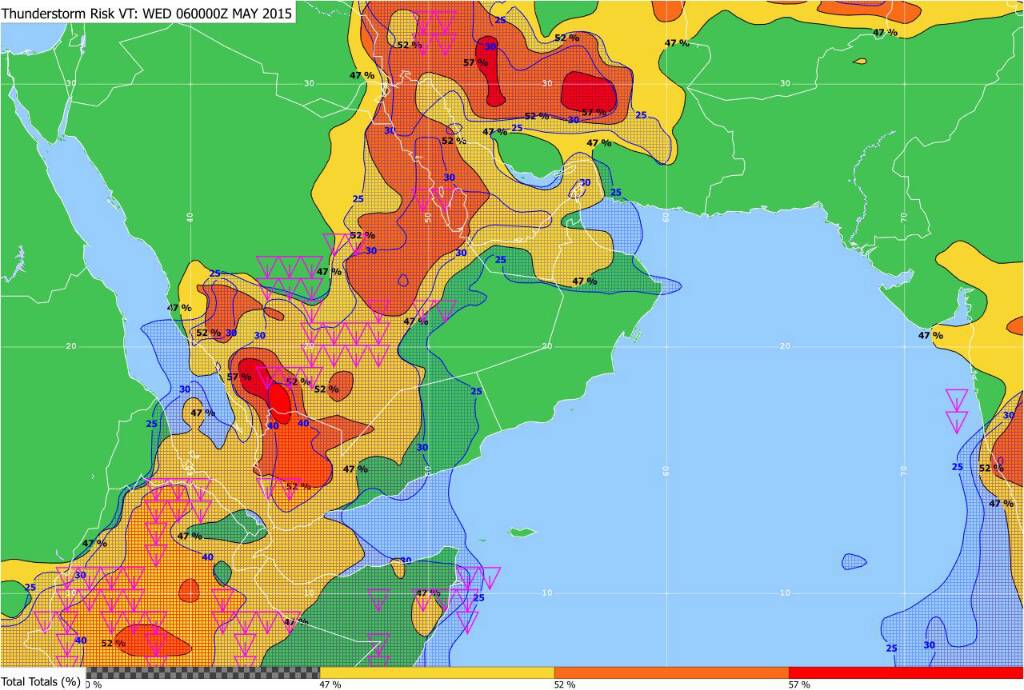
Task: Click the checkered 0% legend band
Action: click(x=203, y=672)
